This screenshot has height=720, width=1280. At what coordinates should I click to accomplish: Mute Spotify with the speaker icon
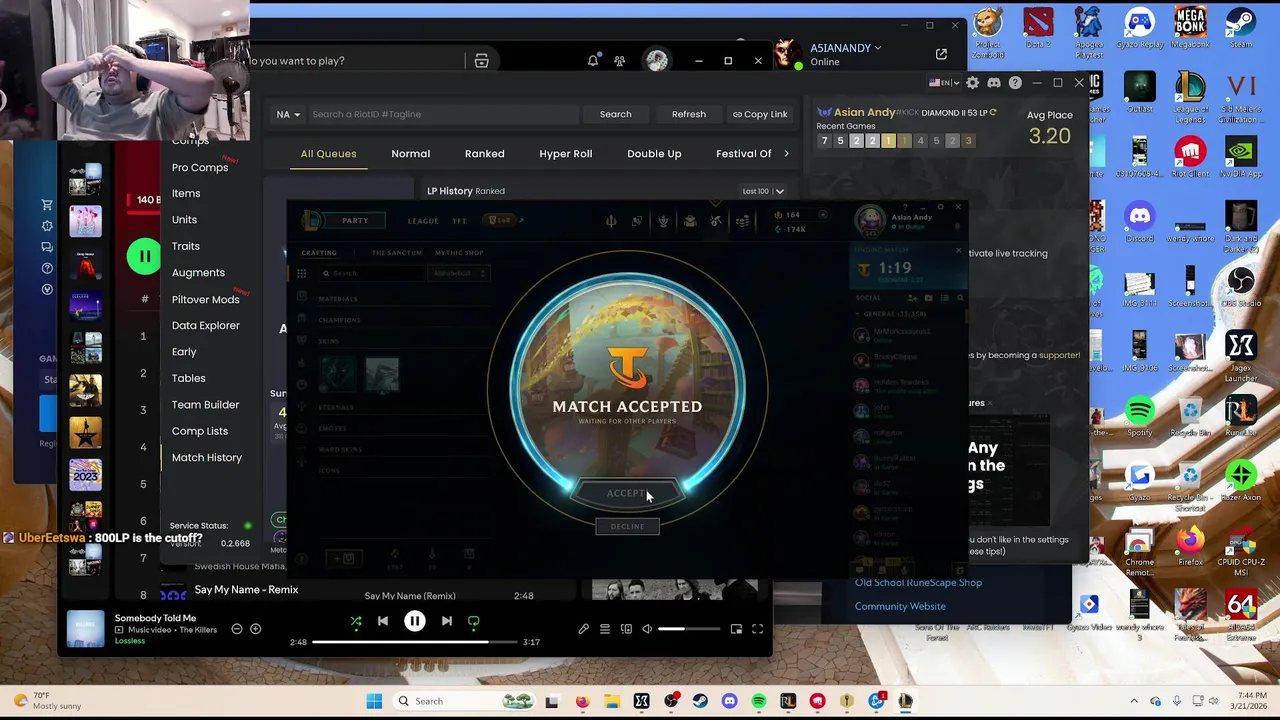point(647,629)
